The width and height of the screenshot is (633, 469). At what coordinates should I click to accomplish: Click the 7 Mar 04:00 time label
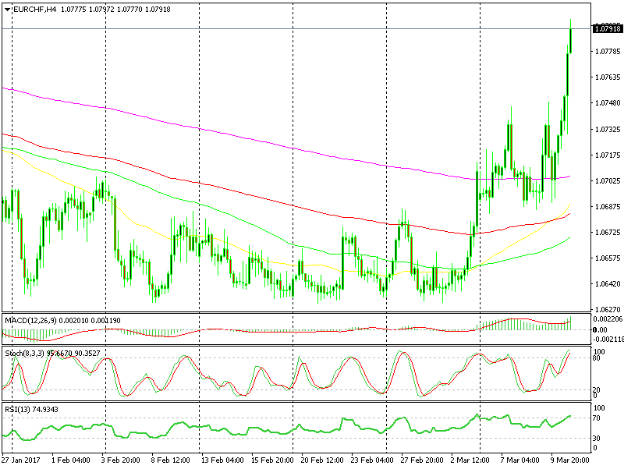click(x=520, y=460)
